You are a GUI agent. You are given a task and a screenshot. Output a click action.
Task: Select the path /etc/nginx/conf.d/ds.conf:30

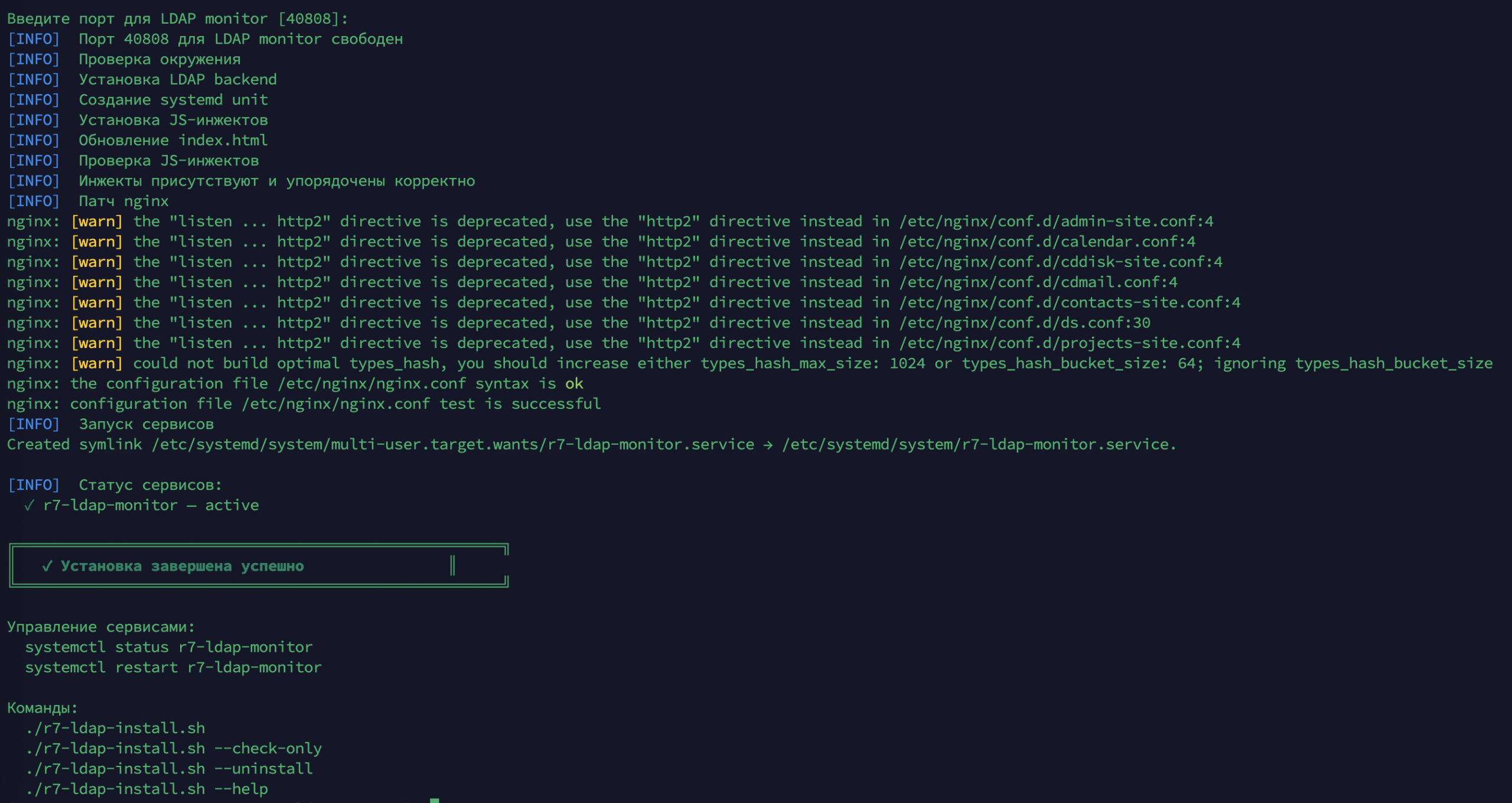(x=1025, y=322)
